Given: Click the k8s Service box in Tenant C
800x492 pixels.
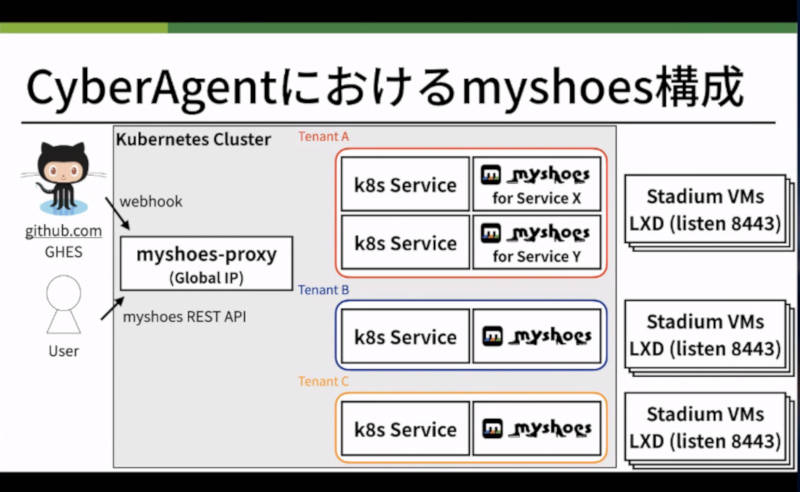Looking at the screenshot, I should tap(405, 429).
